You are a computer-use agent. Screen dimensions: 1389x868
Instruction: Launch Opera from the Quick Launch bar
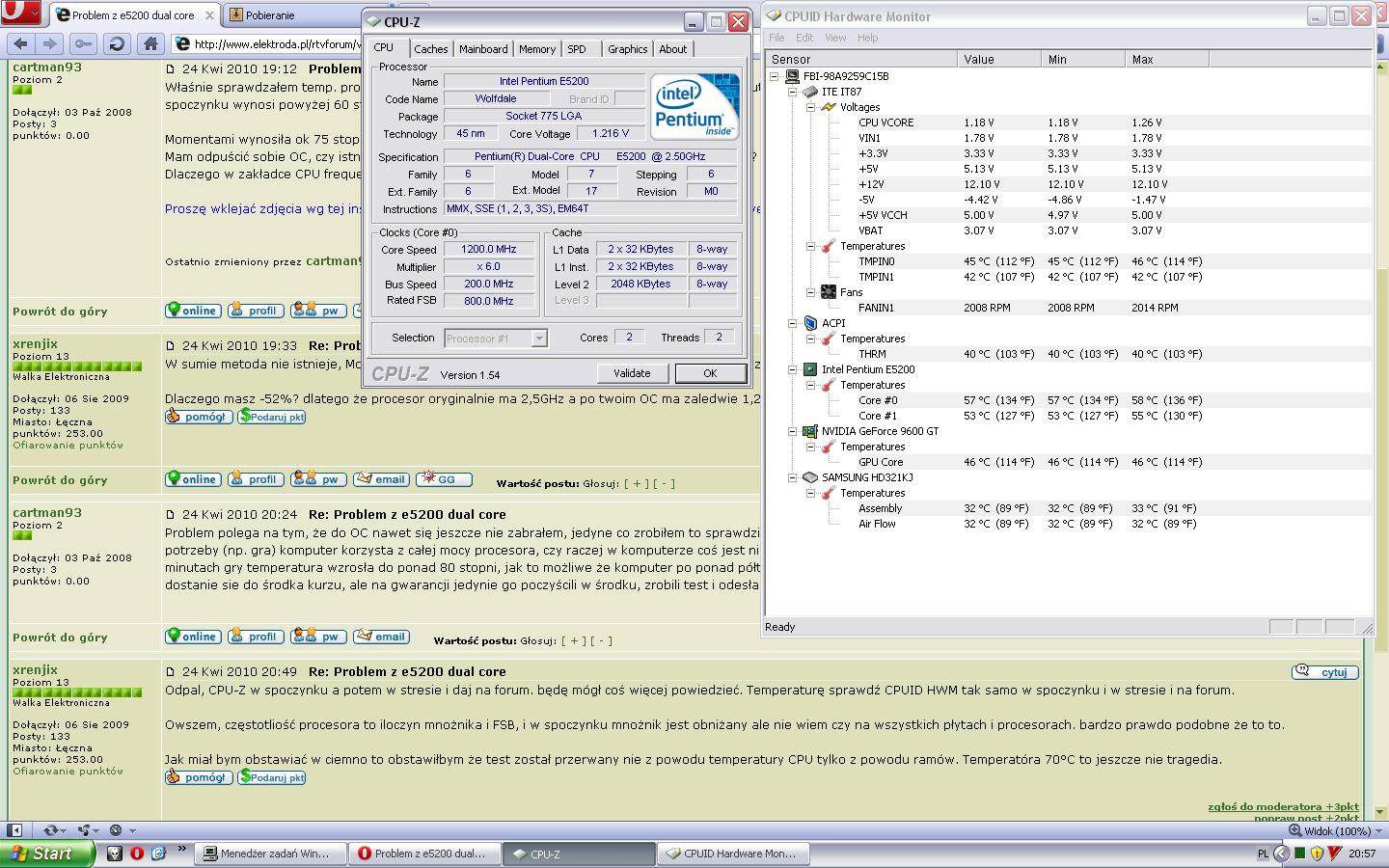click(137, 854)
